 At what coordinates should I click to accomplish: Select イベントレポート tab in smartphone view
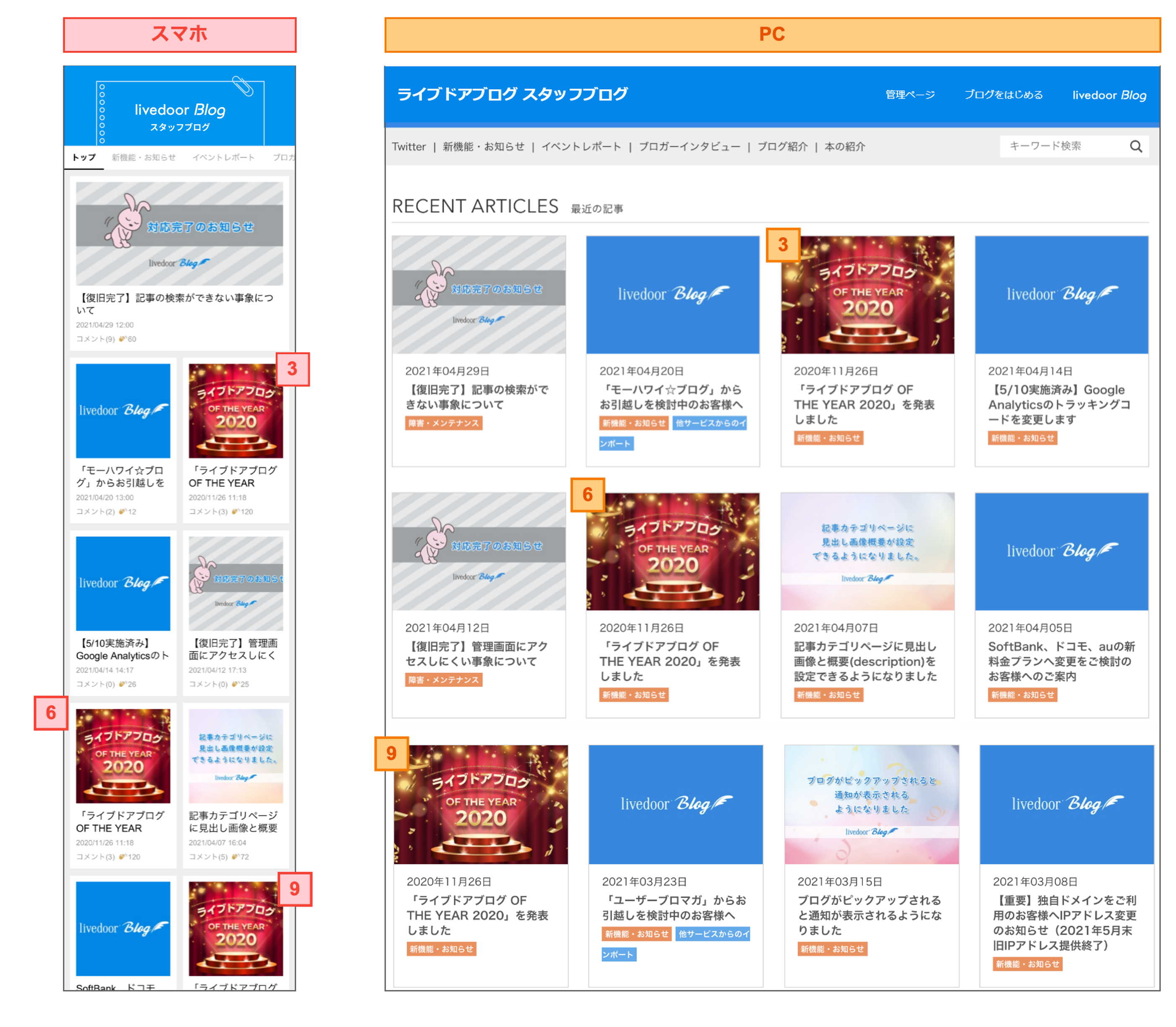[223, 158]
